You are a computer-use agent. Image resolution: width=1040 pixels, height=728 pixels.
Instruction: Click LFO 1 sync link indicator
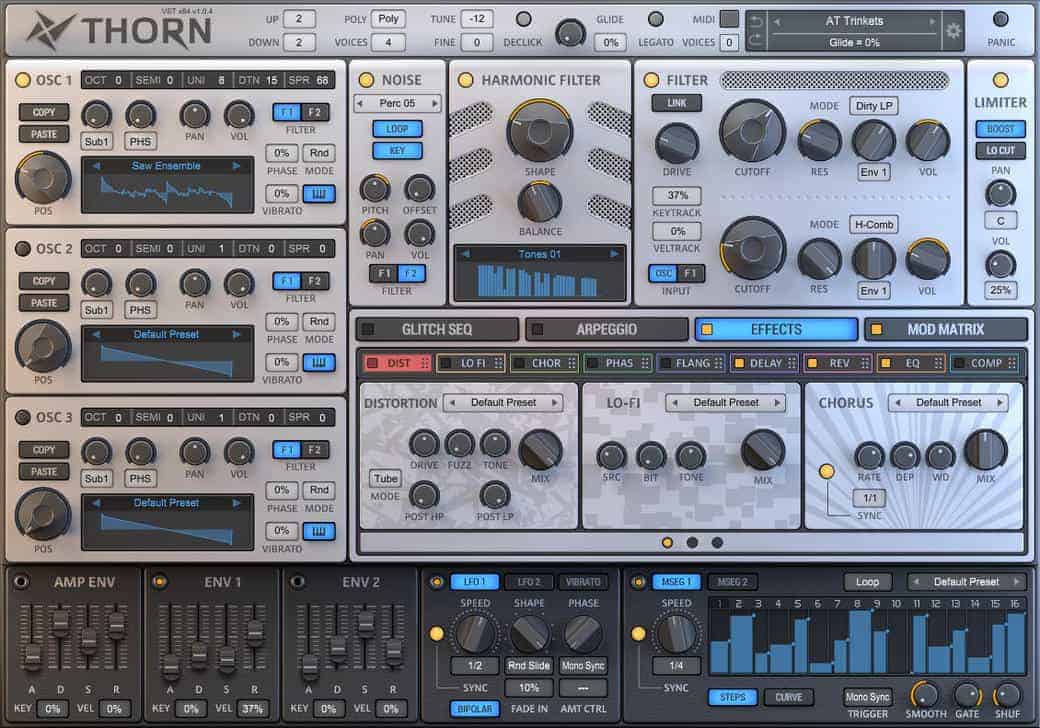(436, 633)
